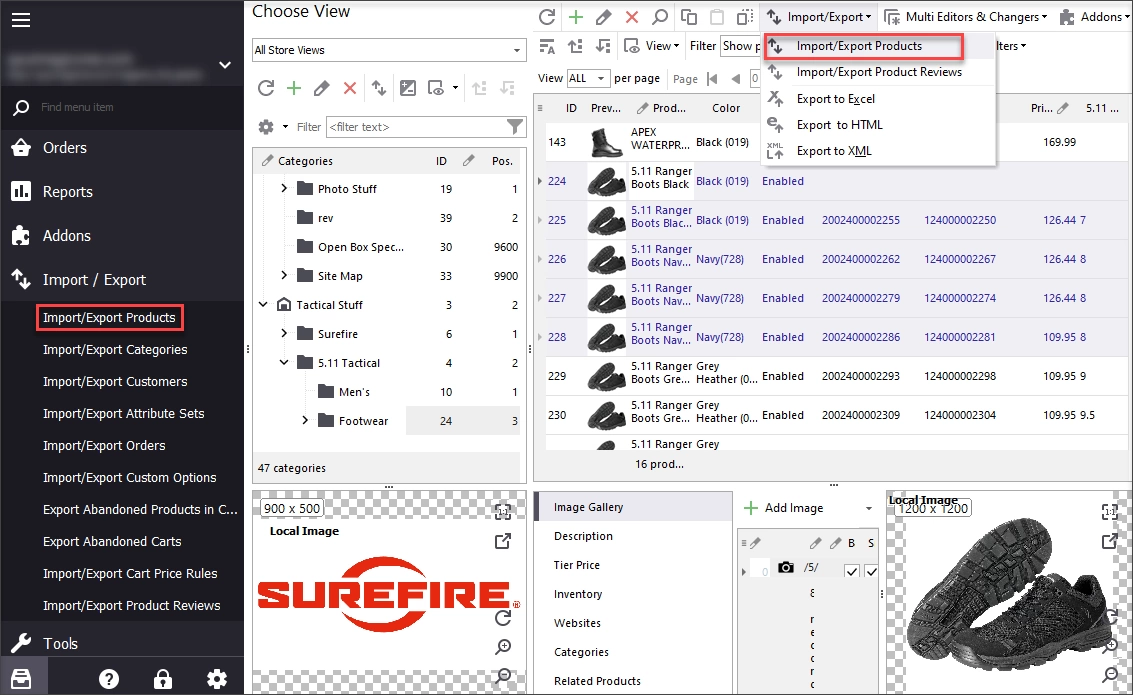Edit category with pencil icon
Image resolution: width=1133 pixels, height=695 pixels.
(322, 88)
